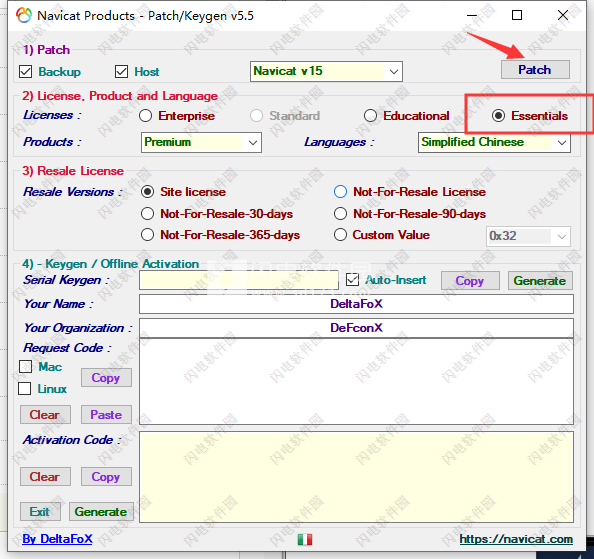Click Generate next to Serial Keygen
This screenshot has width=594, height=559.
click(x=540, y=281)
